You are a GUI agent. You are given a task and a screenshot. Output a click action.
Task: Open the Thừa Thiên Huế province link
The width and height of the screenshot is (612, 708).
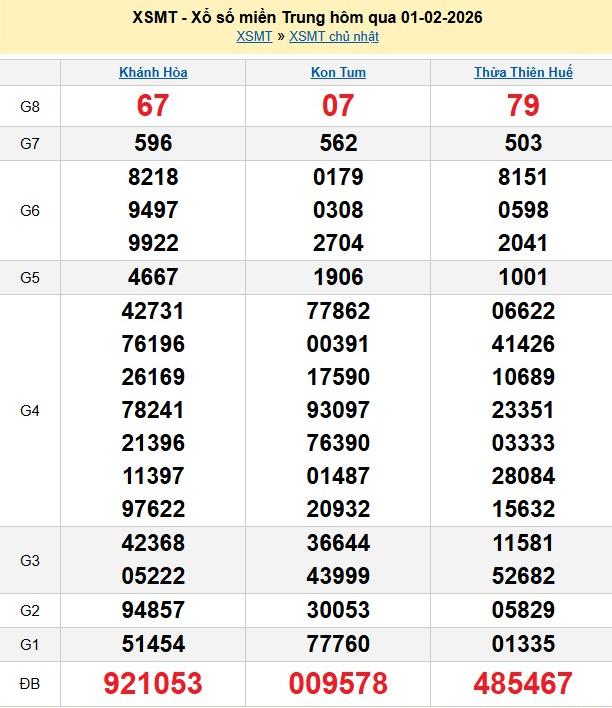(523, 72)
